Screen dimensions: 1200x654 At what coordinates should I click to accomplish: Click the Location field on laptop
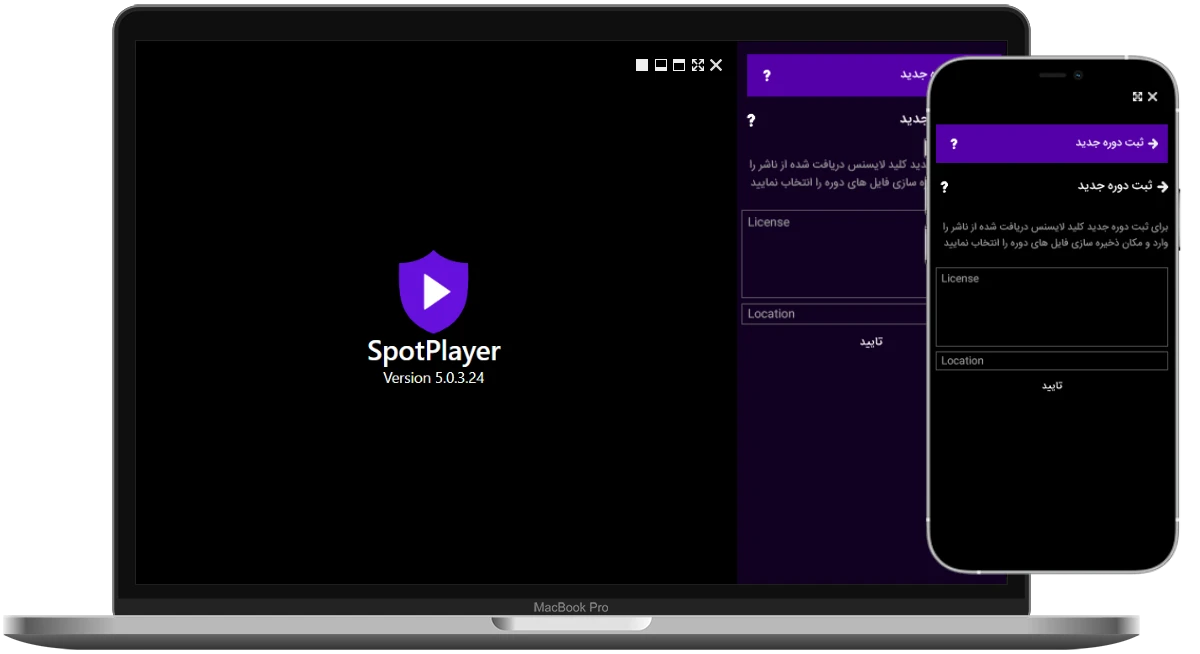[835, 314]
